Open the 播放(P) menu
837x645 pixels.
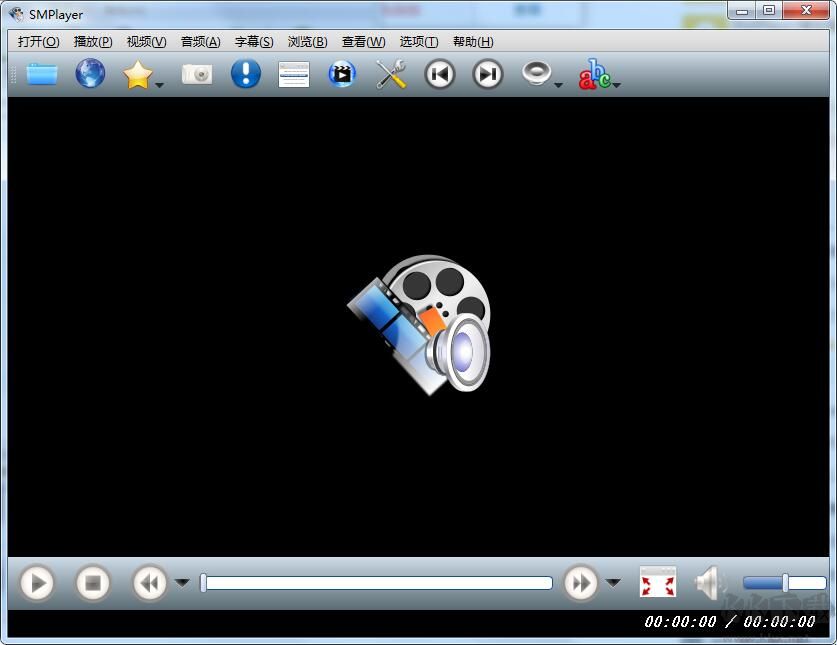[93, 42]
